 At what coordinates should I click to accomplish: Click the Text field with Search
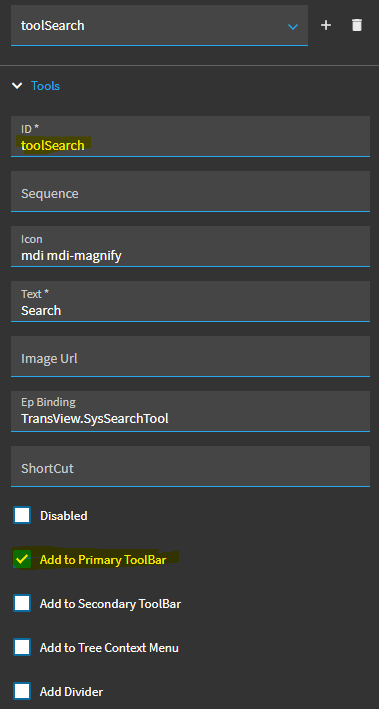point(190,302)
